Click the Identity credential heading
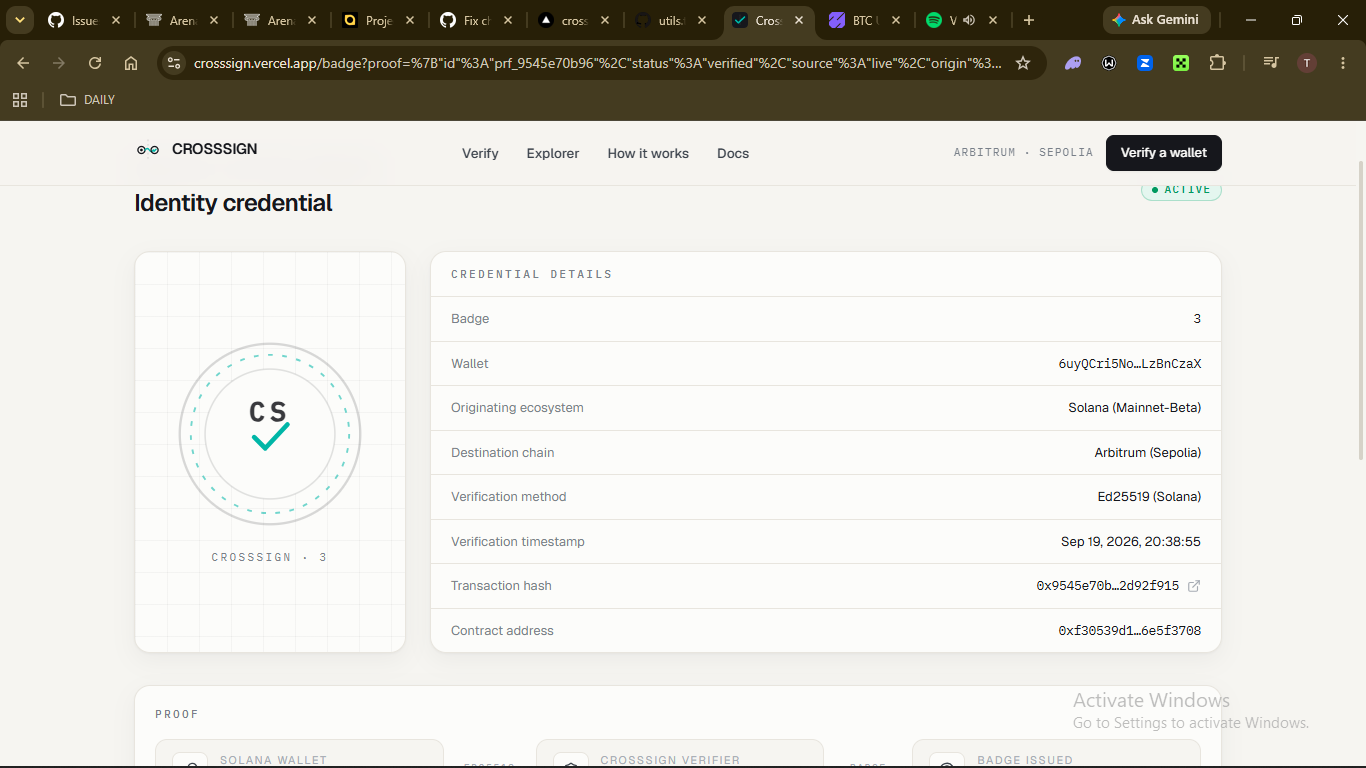 click(233, 203)
